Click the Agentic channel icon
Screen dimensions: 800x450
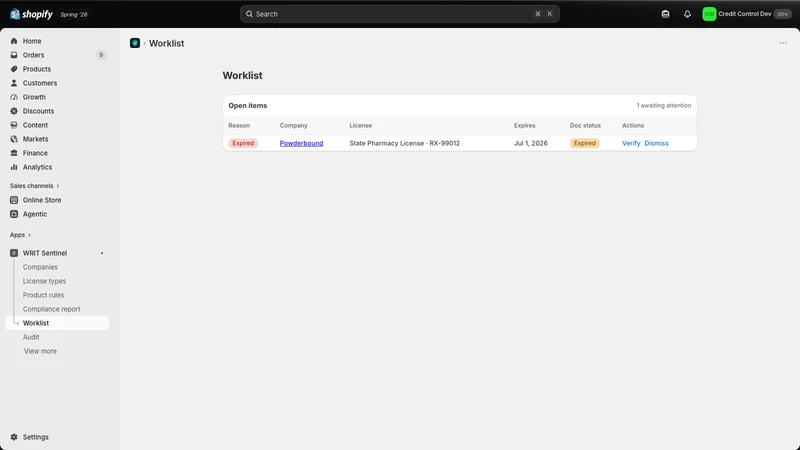pos(14,214)
